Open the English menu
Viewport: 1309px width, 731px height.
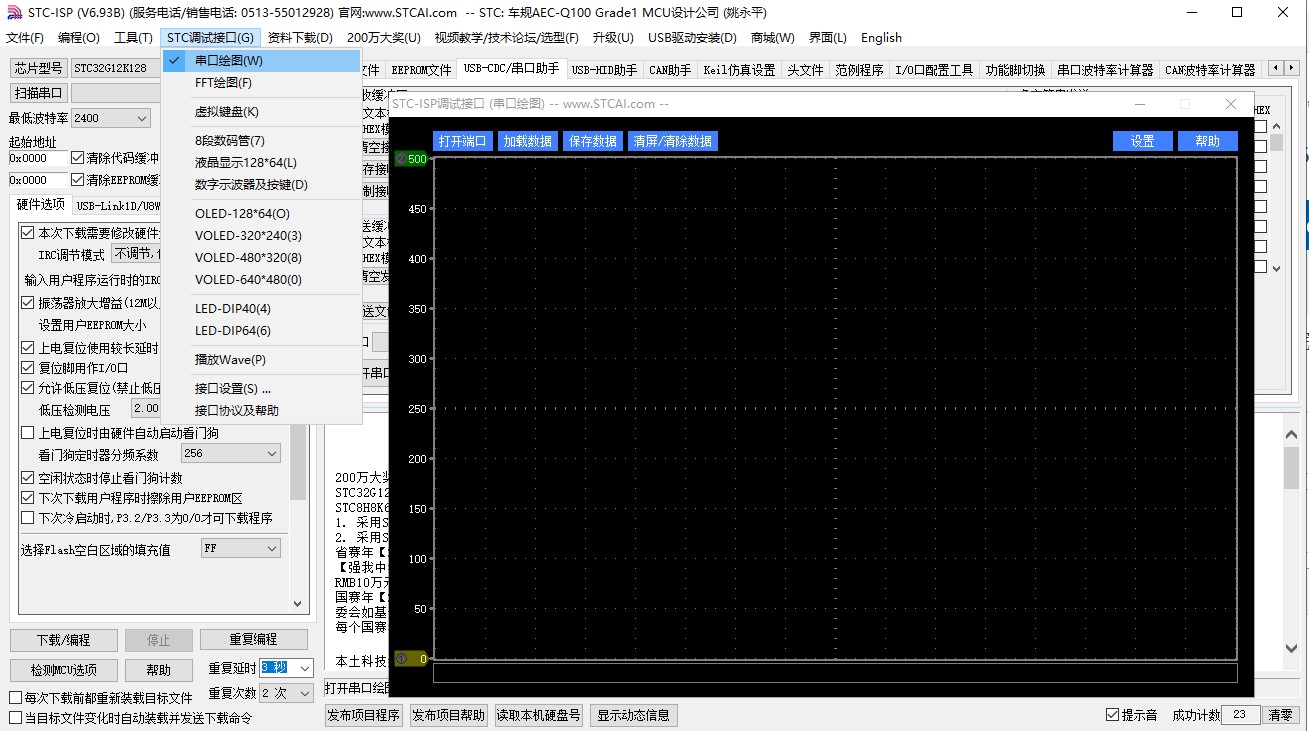tap(881, 38)
